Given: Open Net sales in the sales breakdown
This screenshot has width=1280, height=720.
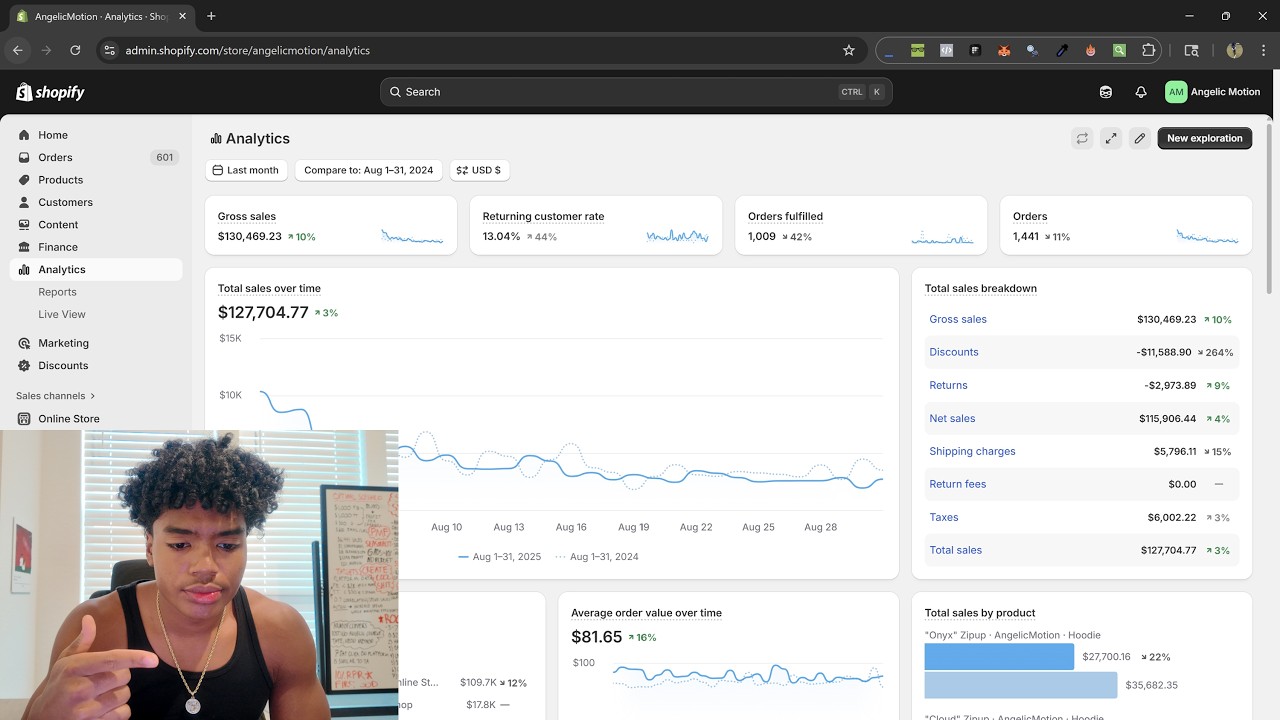Looking at the screenshot, I should pos(952,419).
